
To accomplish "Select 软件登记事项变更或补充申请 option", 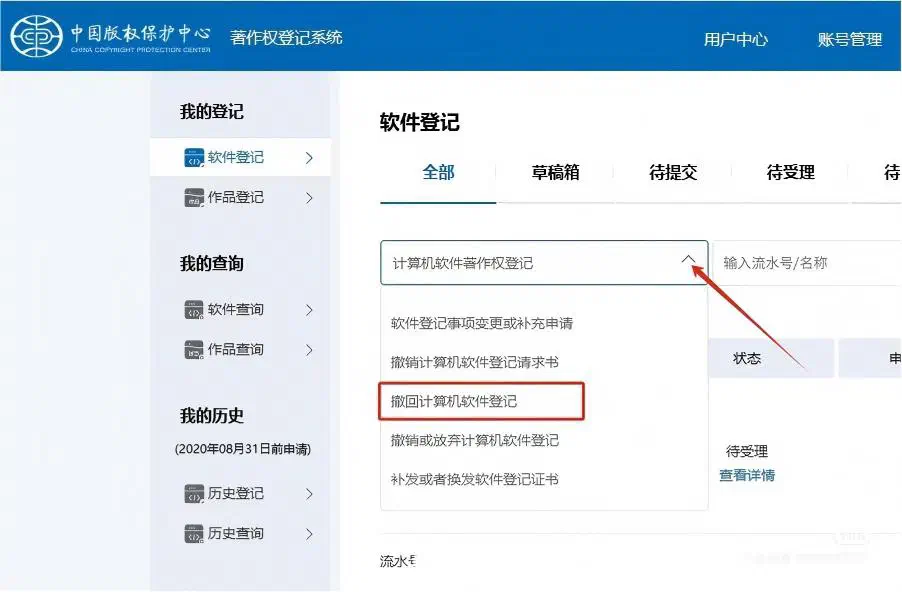I will 481,323.
